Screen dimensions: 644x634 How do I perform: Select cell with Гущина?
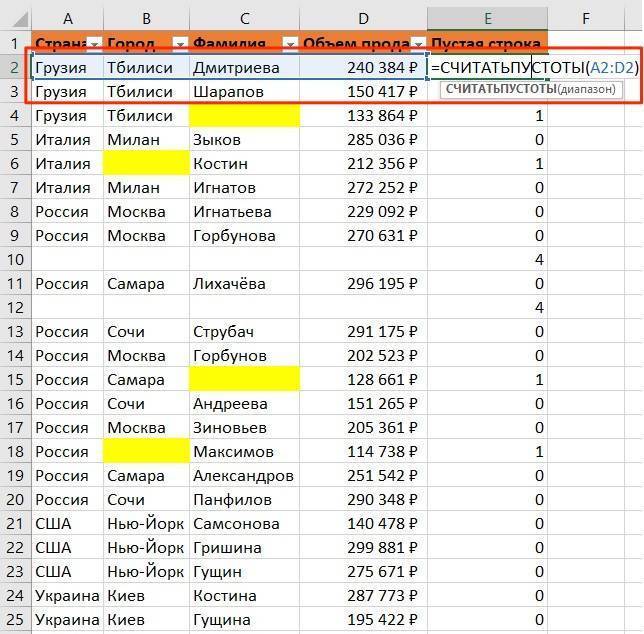pos(244,619)
